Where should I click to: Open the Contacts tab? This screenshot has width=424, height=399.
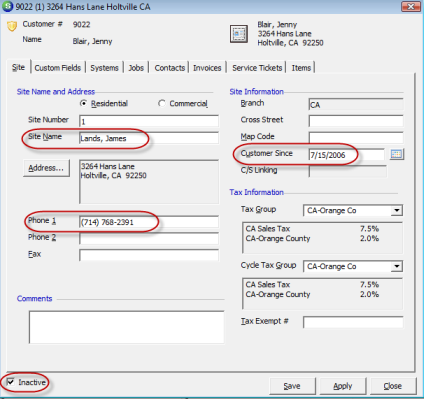click(x=170, y=68)
